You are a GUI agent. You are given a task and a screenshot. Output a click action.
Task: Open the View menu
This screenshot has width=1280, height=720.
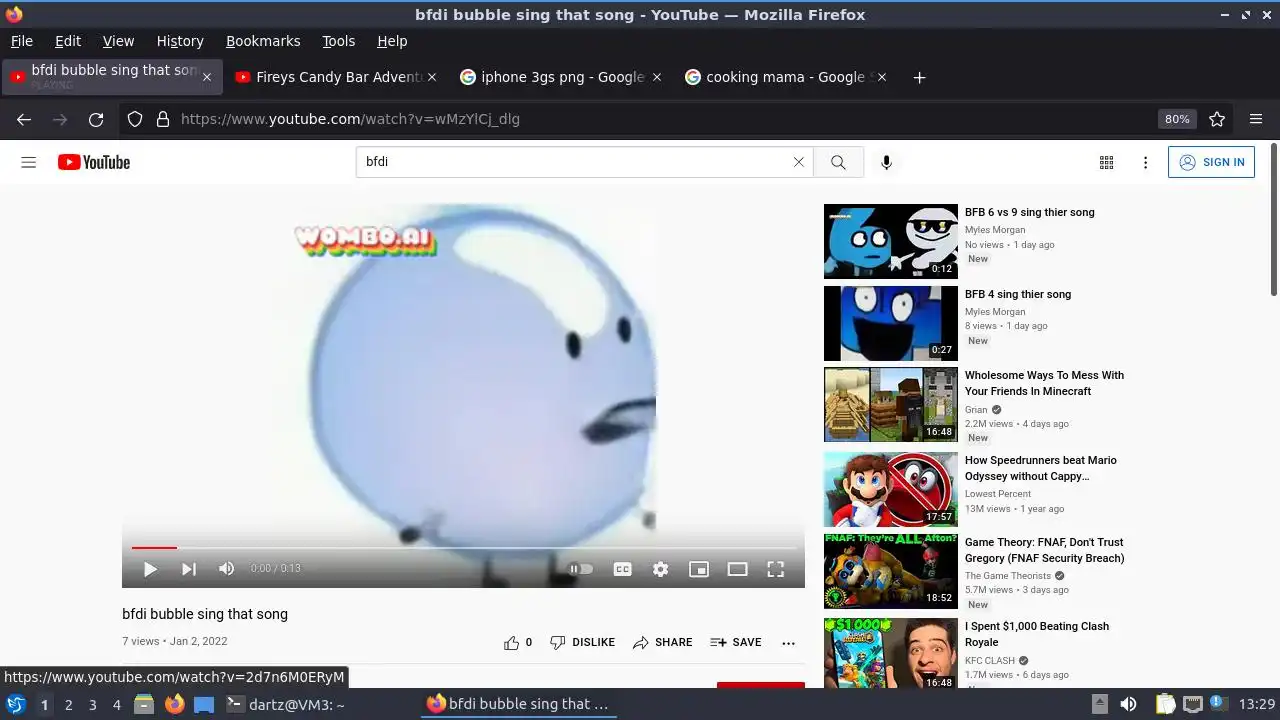point(118,41)
